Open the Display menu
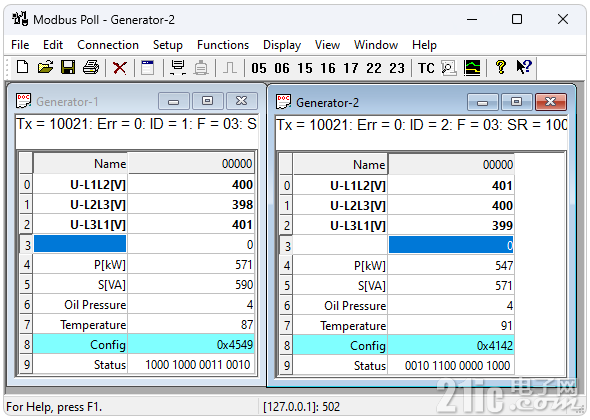Viewport: 590px width, 420px height. click(282, 45)
